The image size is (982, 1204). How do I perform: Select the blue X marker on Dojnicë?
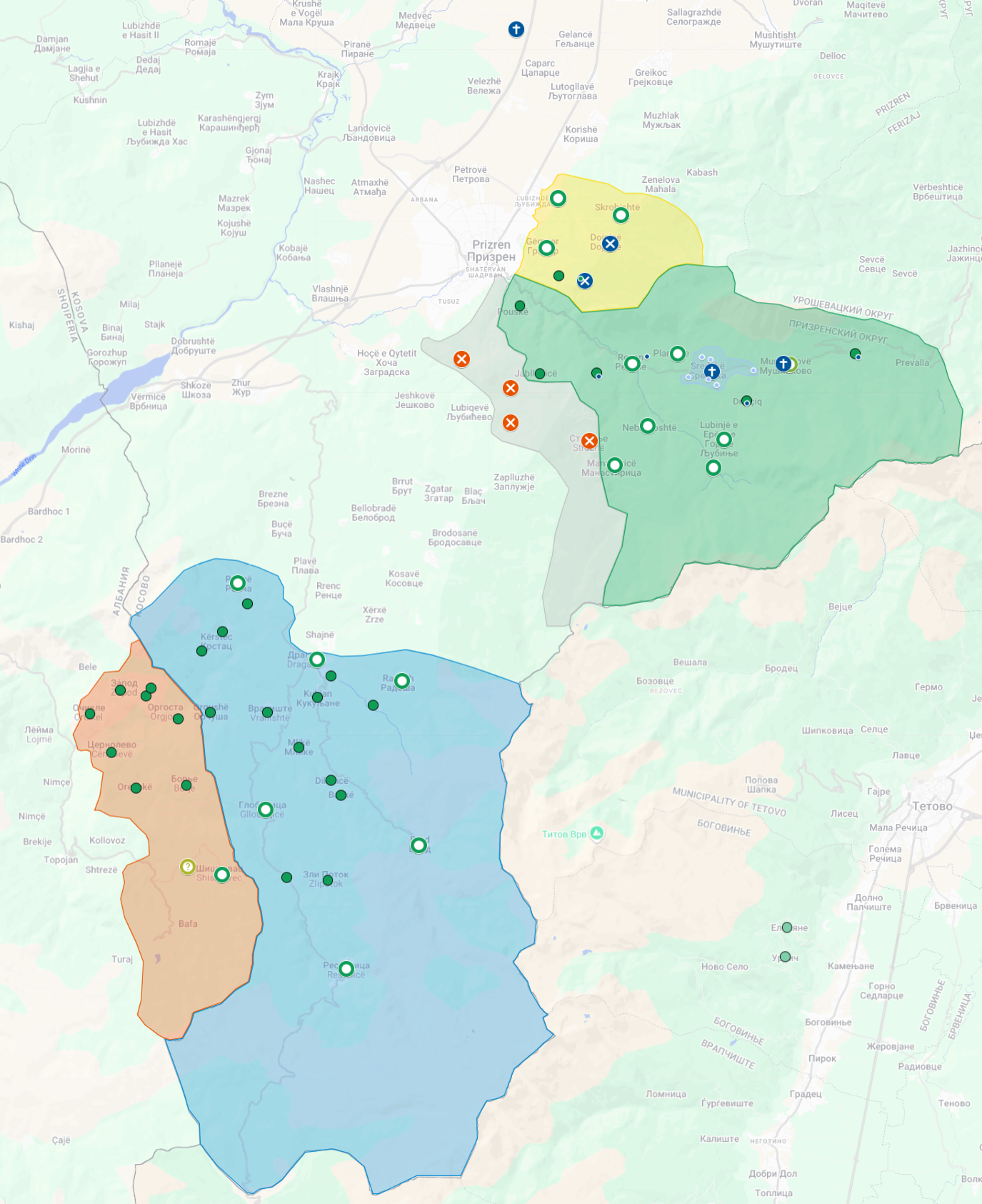pos(610,244)
